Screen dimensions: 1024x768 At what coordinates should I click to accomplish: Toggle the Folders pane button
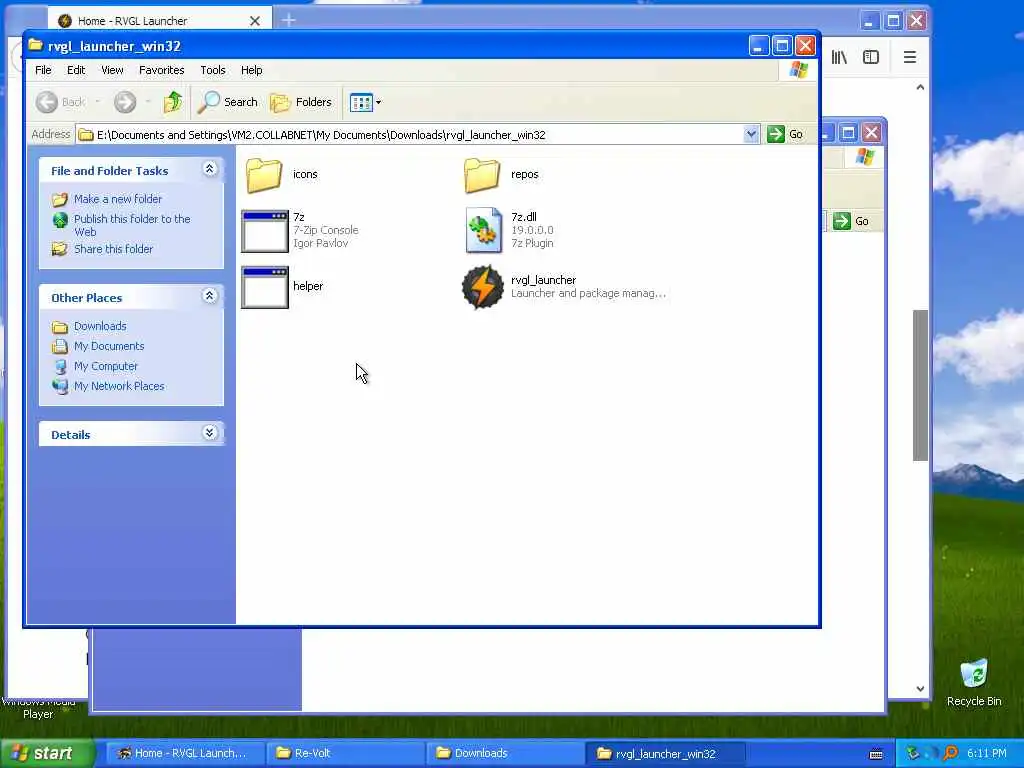click(x=301, y=102)
